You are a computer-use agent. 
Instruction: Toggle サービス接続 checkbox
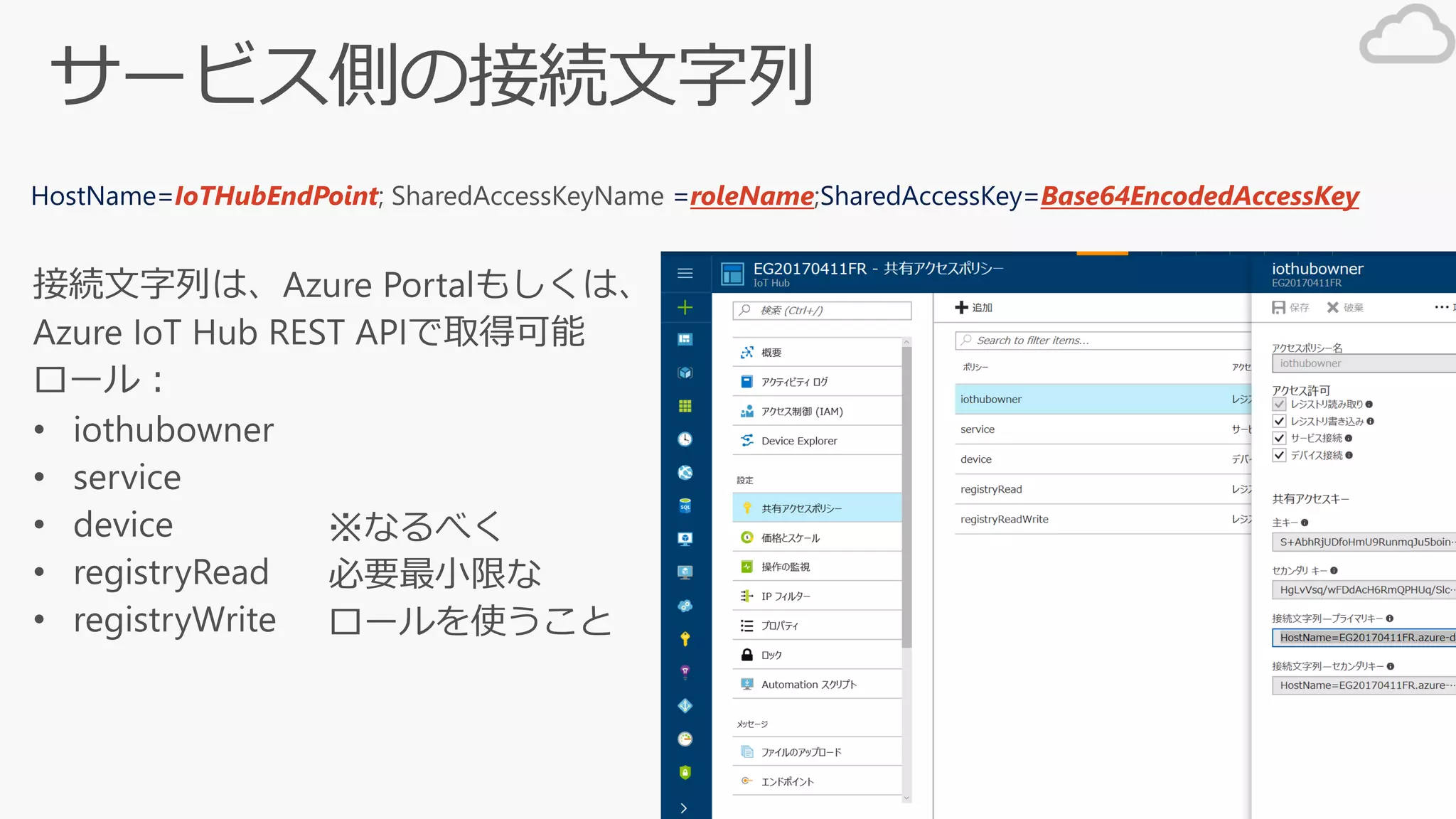tap(1279, 438)
